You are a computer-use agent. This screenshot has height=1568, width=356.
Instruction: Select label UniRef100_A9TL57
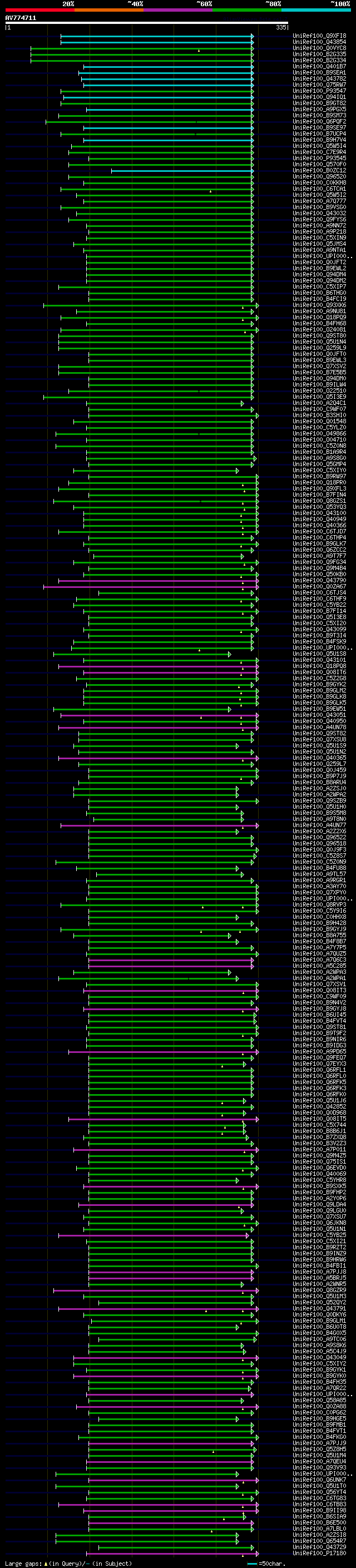319,875
